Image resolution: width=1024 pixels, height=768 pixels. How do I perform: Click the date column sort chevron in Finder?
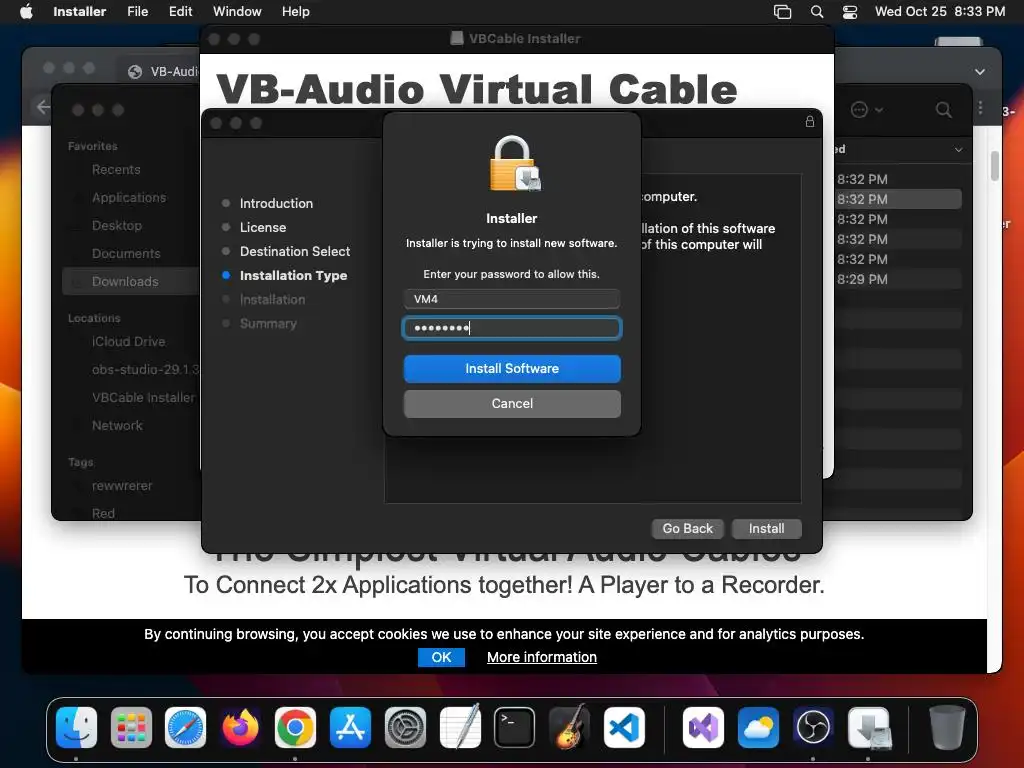(958, 150)
